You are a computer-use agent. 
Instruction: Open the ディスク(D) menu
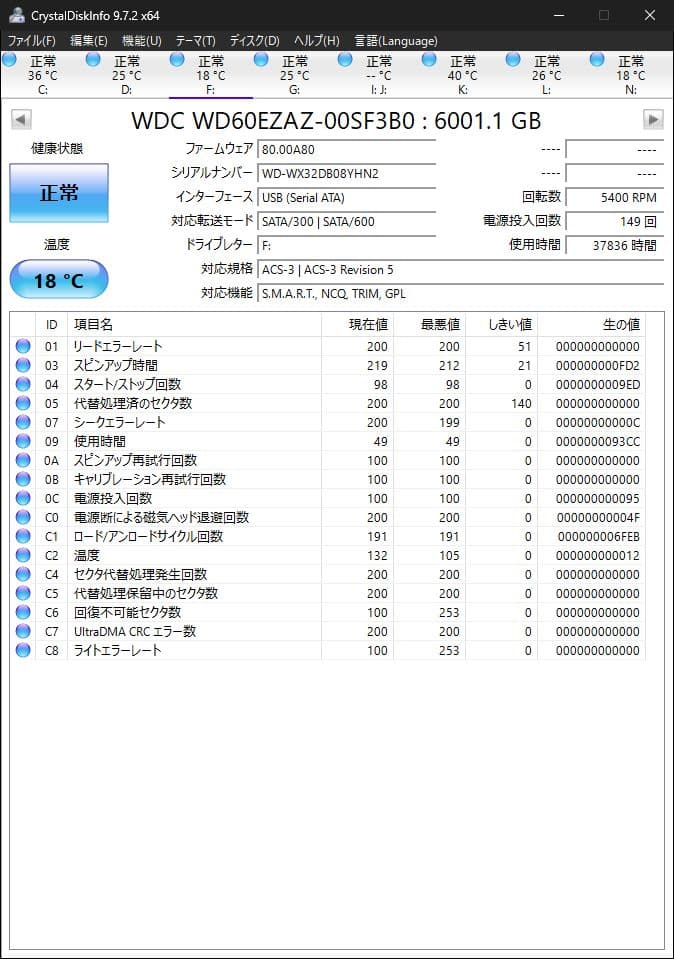254,41
